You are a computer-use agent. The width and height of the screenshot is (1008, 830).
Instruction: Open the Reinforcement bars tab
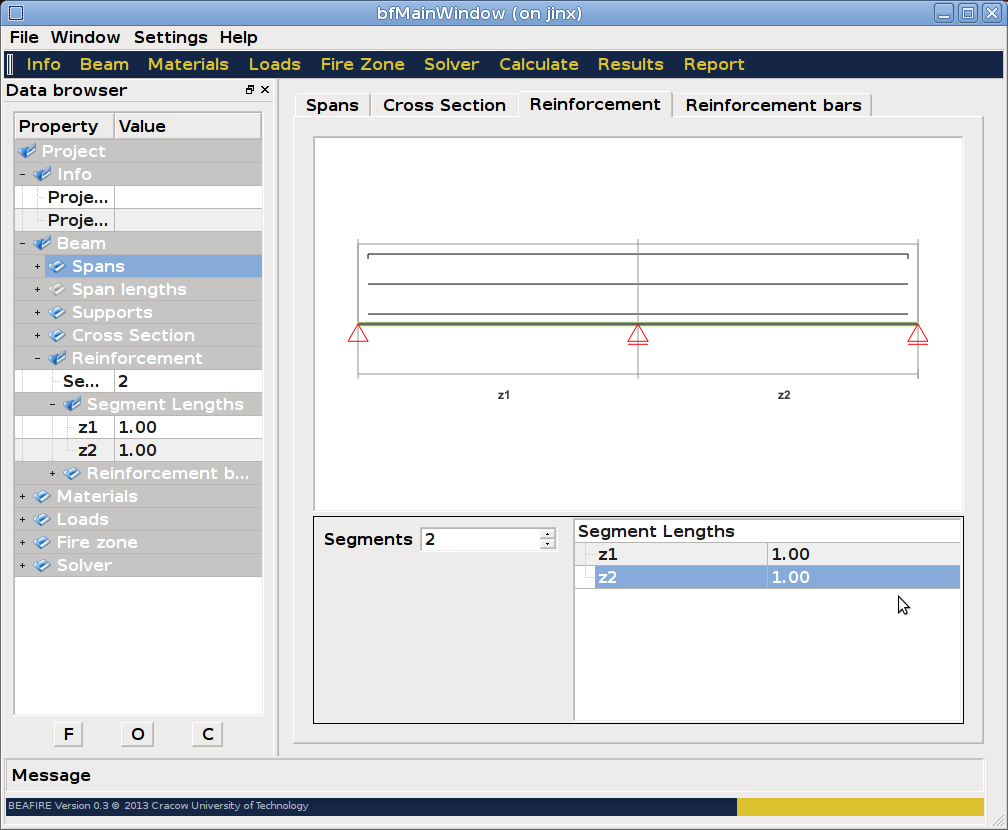point(772,105)
